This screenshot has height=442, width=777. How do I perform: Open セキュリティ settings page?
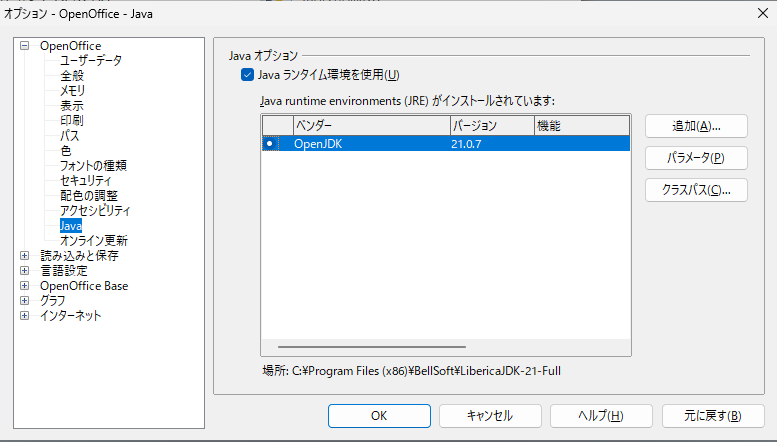[x=86, y=180]
